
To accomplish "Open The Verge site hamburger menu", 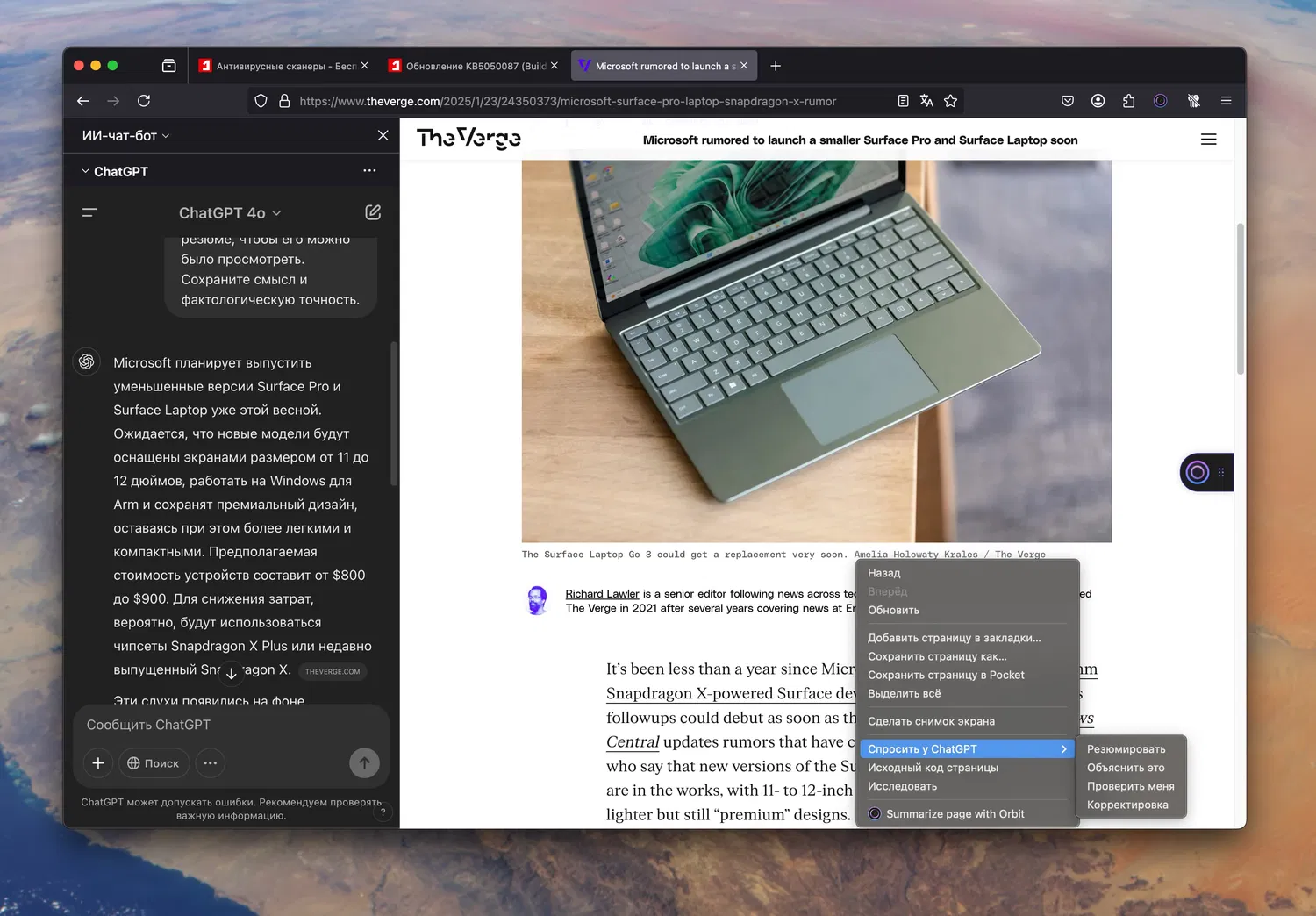I will click(1208, 140).
